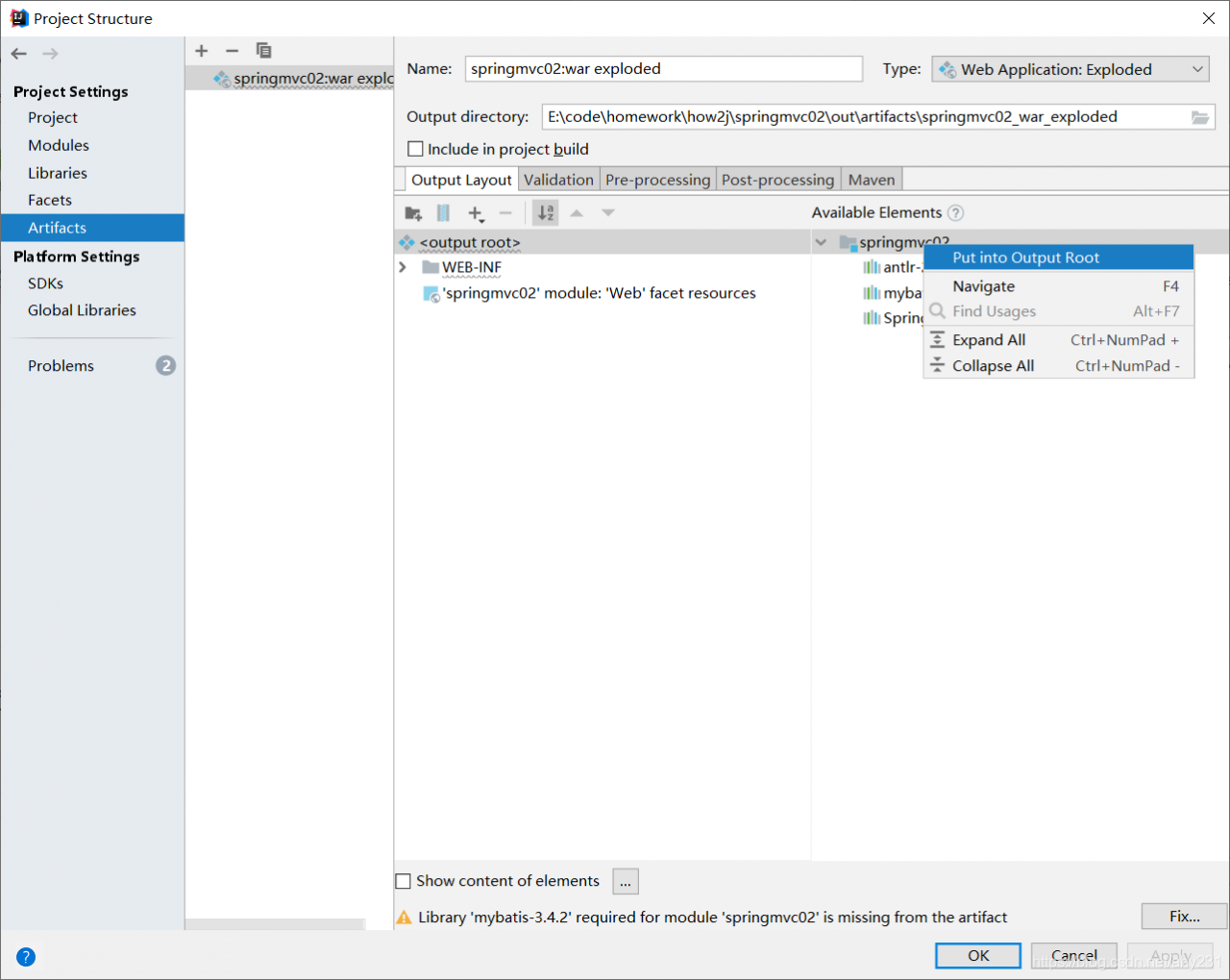
Task: Click the Add Artifact plus icon
Action: coord(201,50)
